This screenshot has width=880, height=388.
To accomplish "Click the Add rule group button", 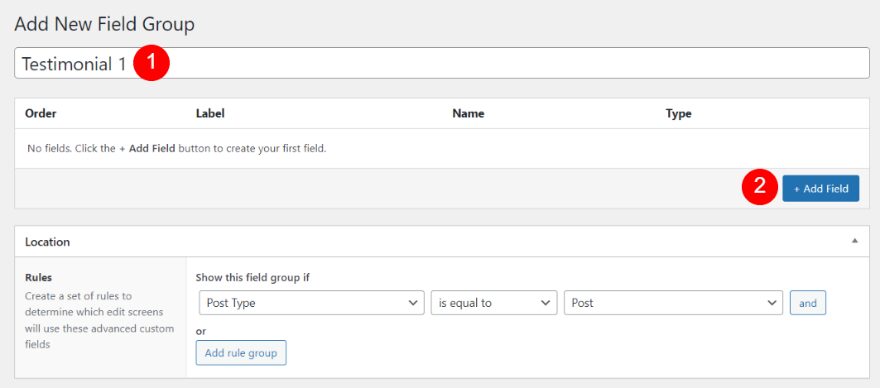I will (241, 353).
